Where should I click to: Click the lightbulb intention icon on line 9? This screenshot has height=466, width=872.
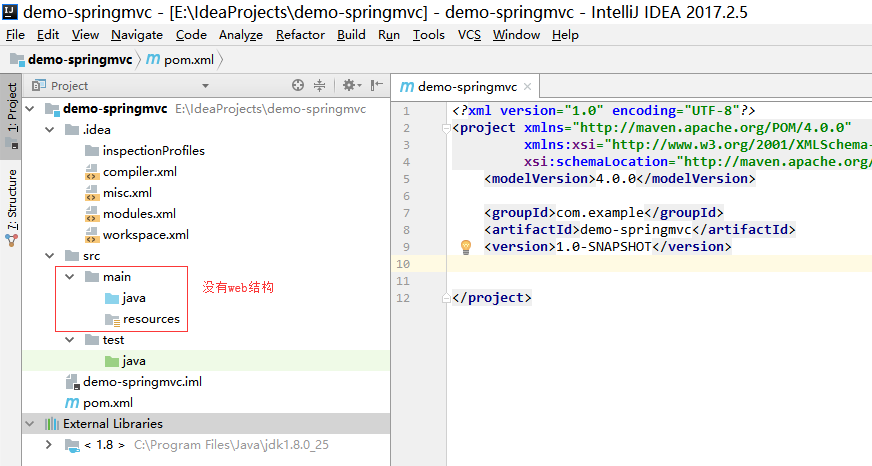pos(466,247)
